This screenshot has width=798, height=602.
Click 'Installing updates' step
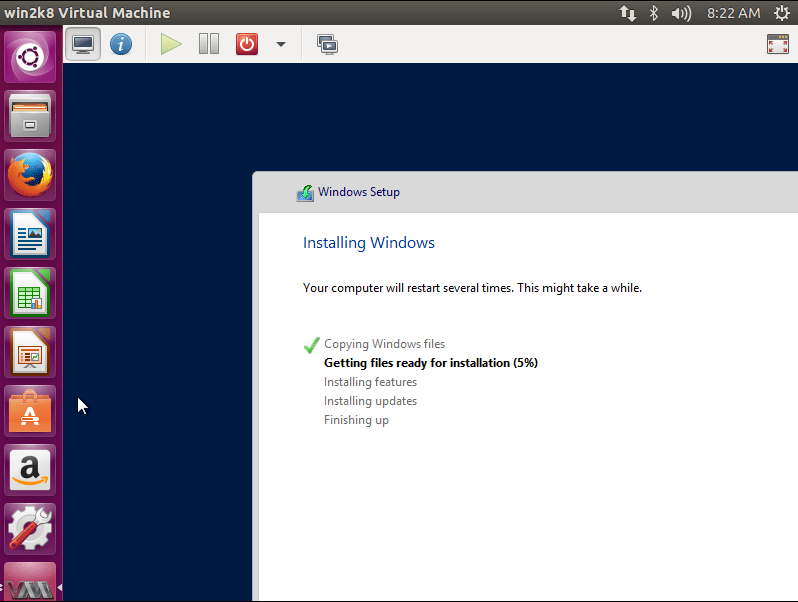370,401
